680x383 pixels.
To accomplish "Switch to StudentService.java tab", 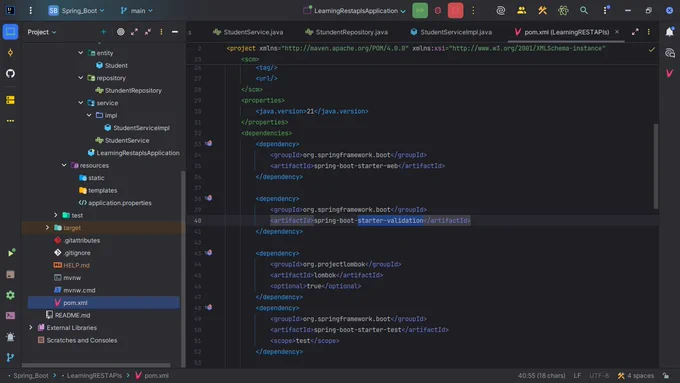I will 248,32.
